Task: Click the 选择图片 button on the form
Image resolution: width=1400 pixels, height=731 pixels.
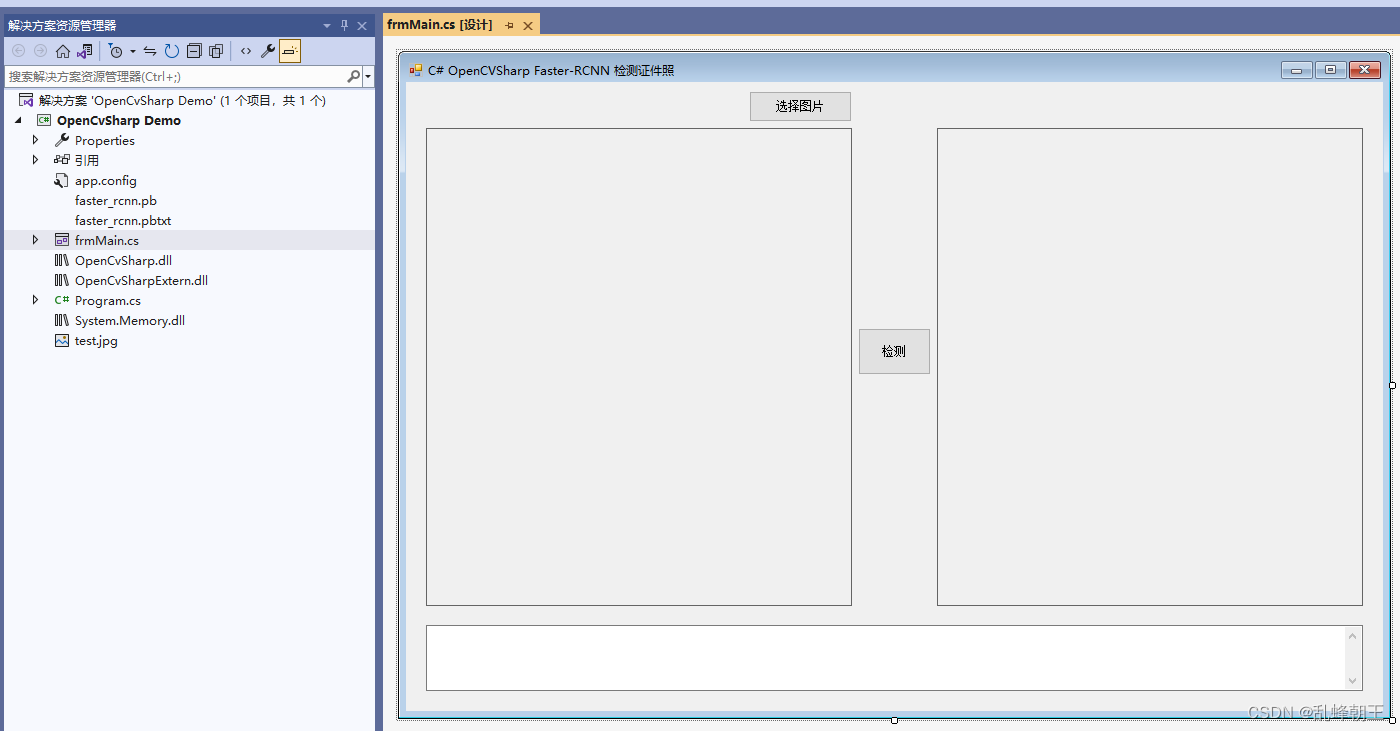Action: 800,106
